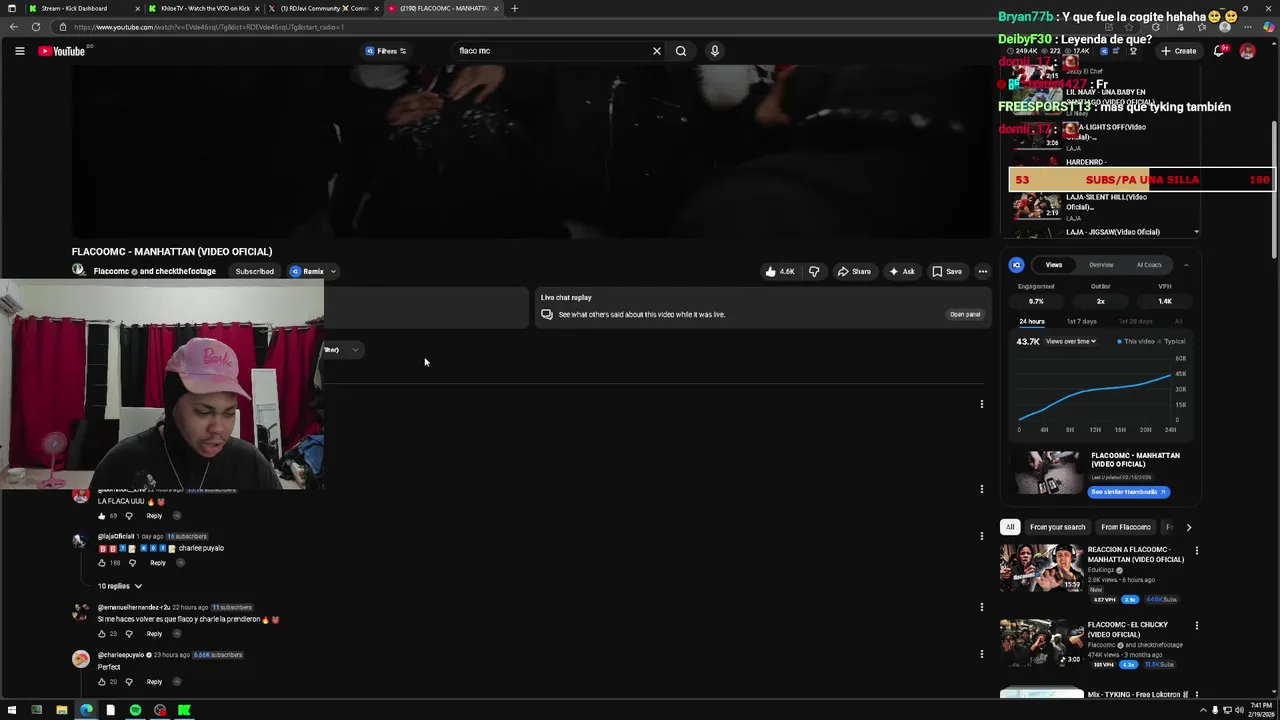The width and height of the screenshot is (1280, 720).
Task: Open a new browser tab with plus
Action: pos(514,8)
